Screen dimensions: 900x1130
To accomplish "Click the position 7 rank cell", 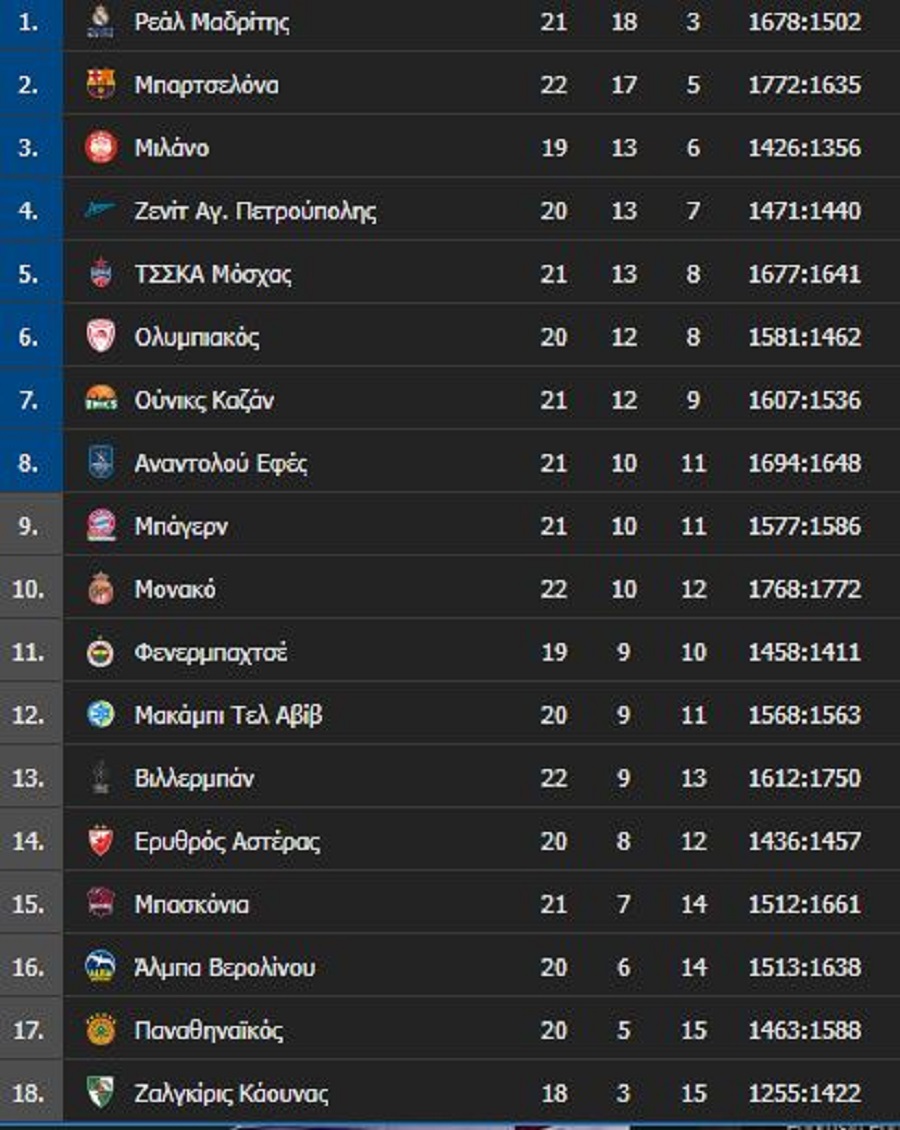I will [x=30, y=400].
